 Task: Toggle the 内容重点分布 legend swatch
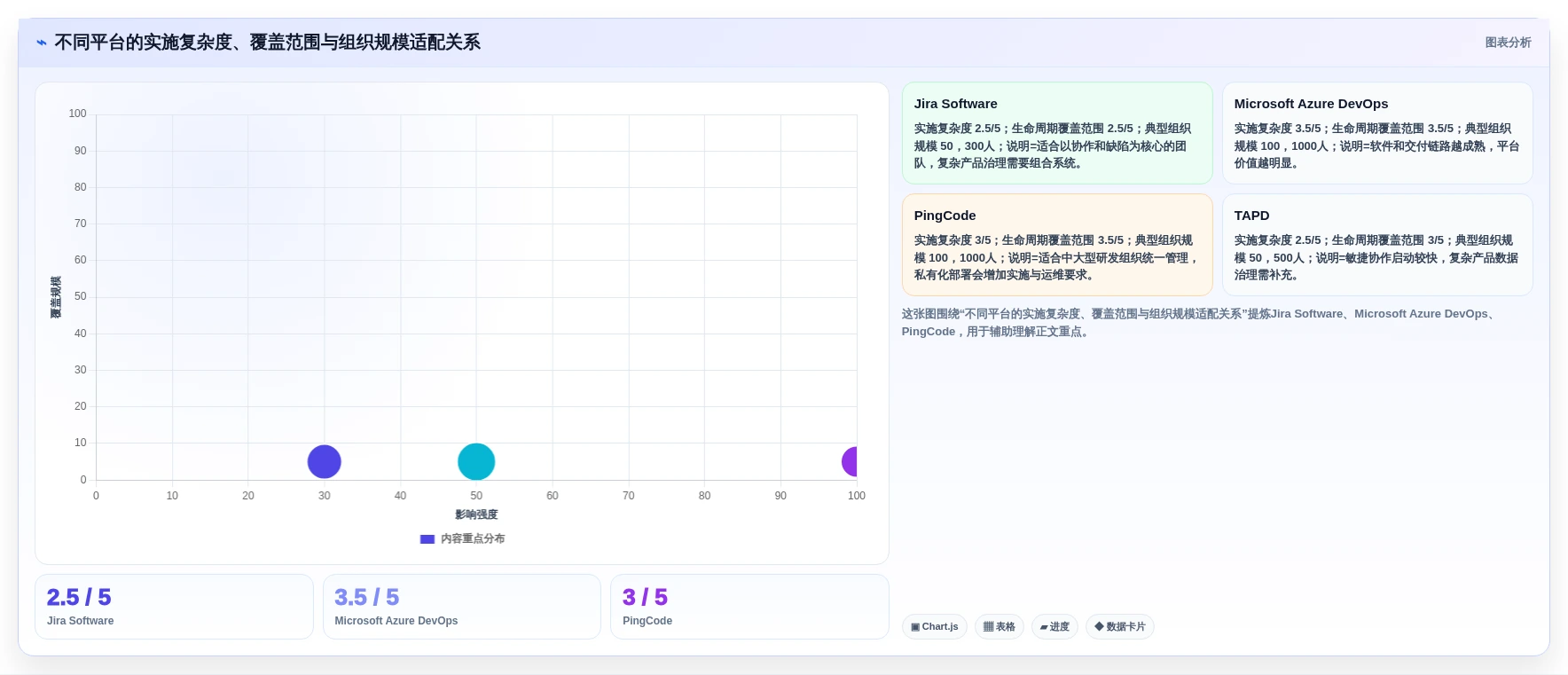coord(427,538)
